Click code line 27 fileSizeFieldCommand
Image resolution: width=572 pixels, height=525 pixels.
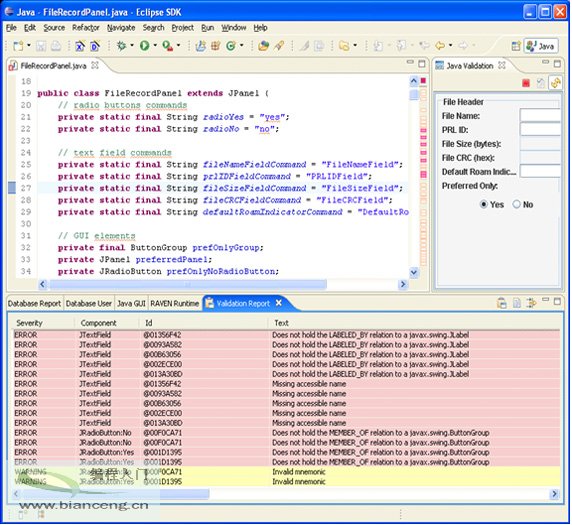pos(223,188)
